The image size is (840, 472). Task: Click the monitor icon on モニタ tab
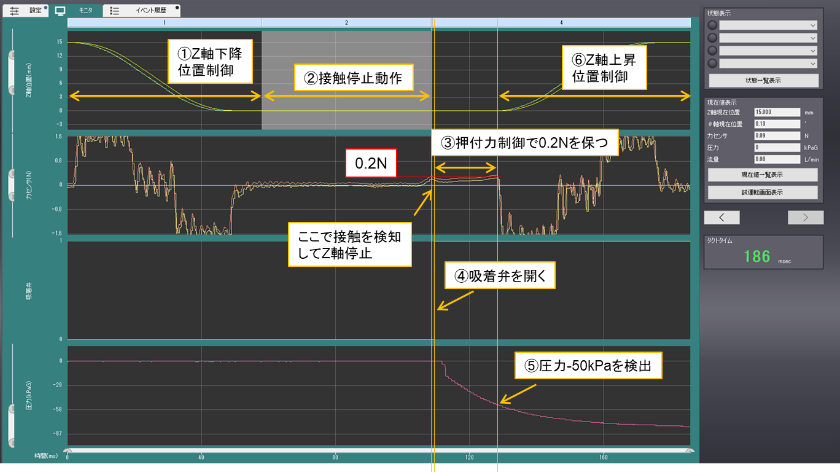click(x=60, y=7)
